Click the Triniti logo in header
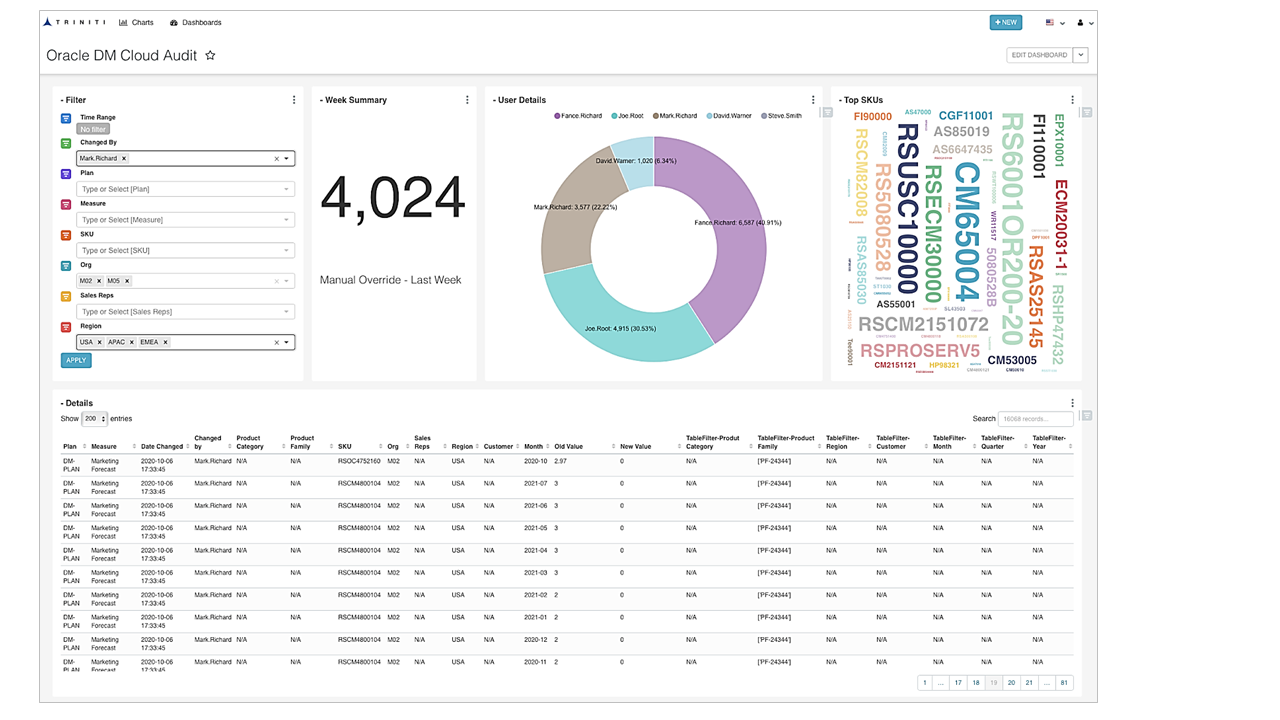 coord(75,22)
